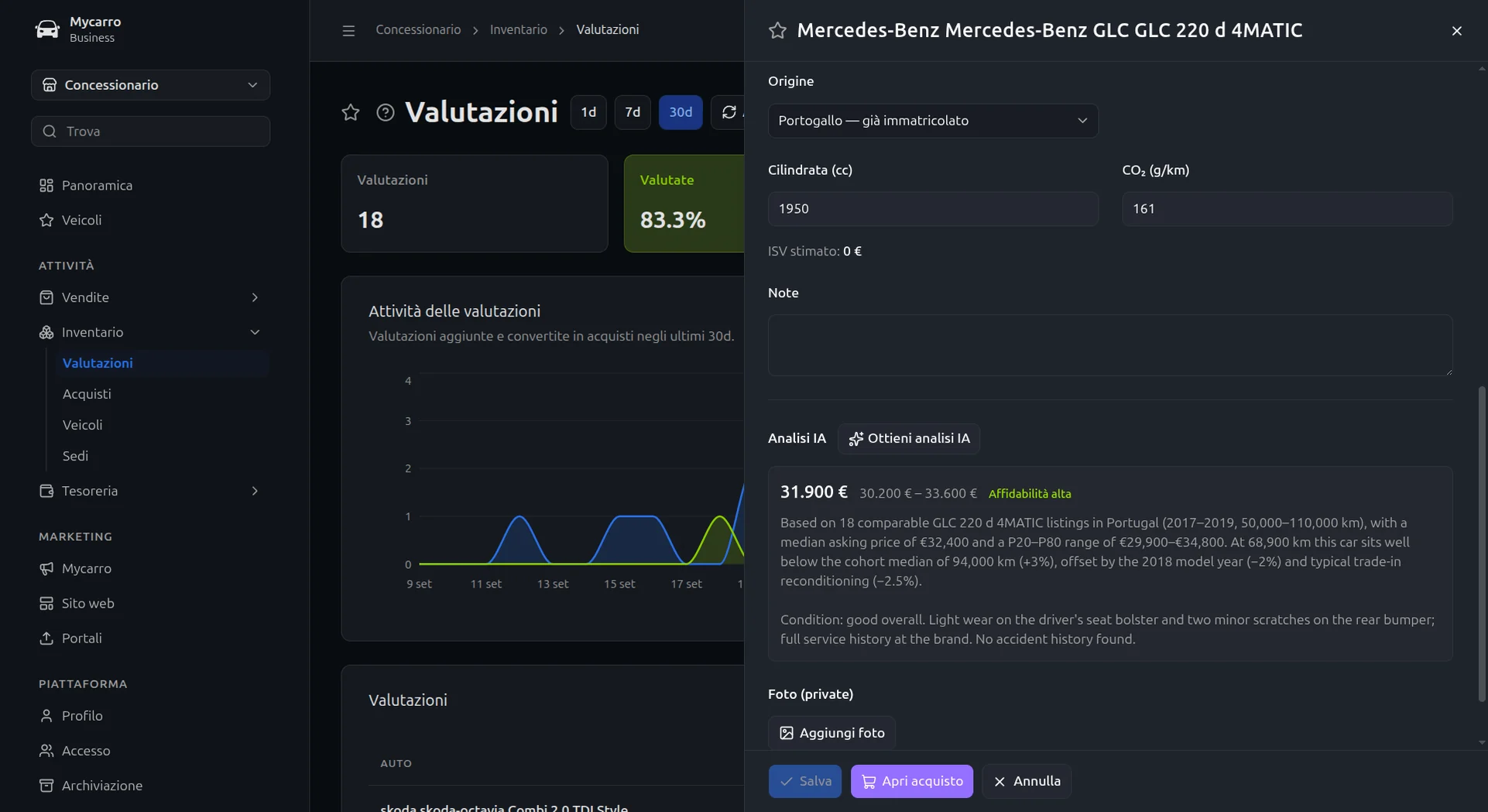Image resolution: width=1488 pixels, height=812 pixels.
Task: Open Portali upload item
Action: point(150,638)
